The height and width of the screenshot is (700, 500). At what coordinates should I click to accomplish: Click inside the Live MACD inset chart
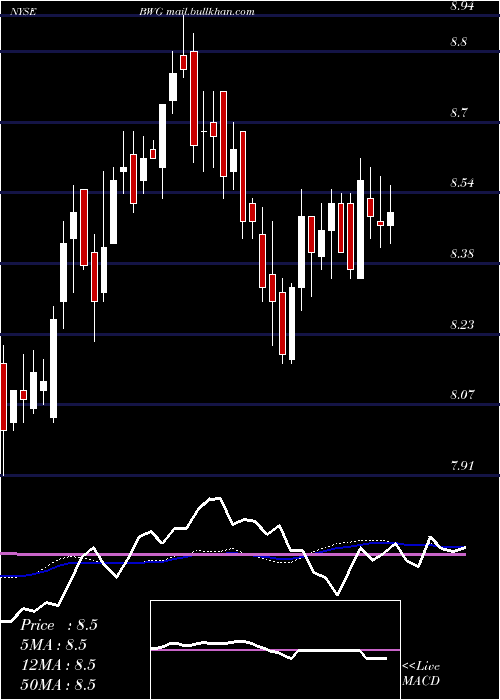coord(275,650)
